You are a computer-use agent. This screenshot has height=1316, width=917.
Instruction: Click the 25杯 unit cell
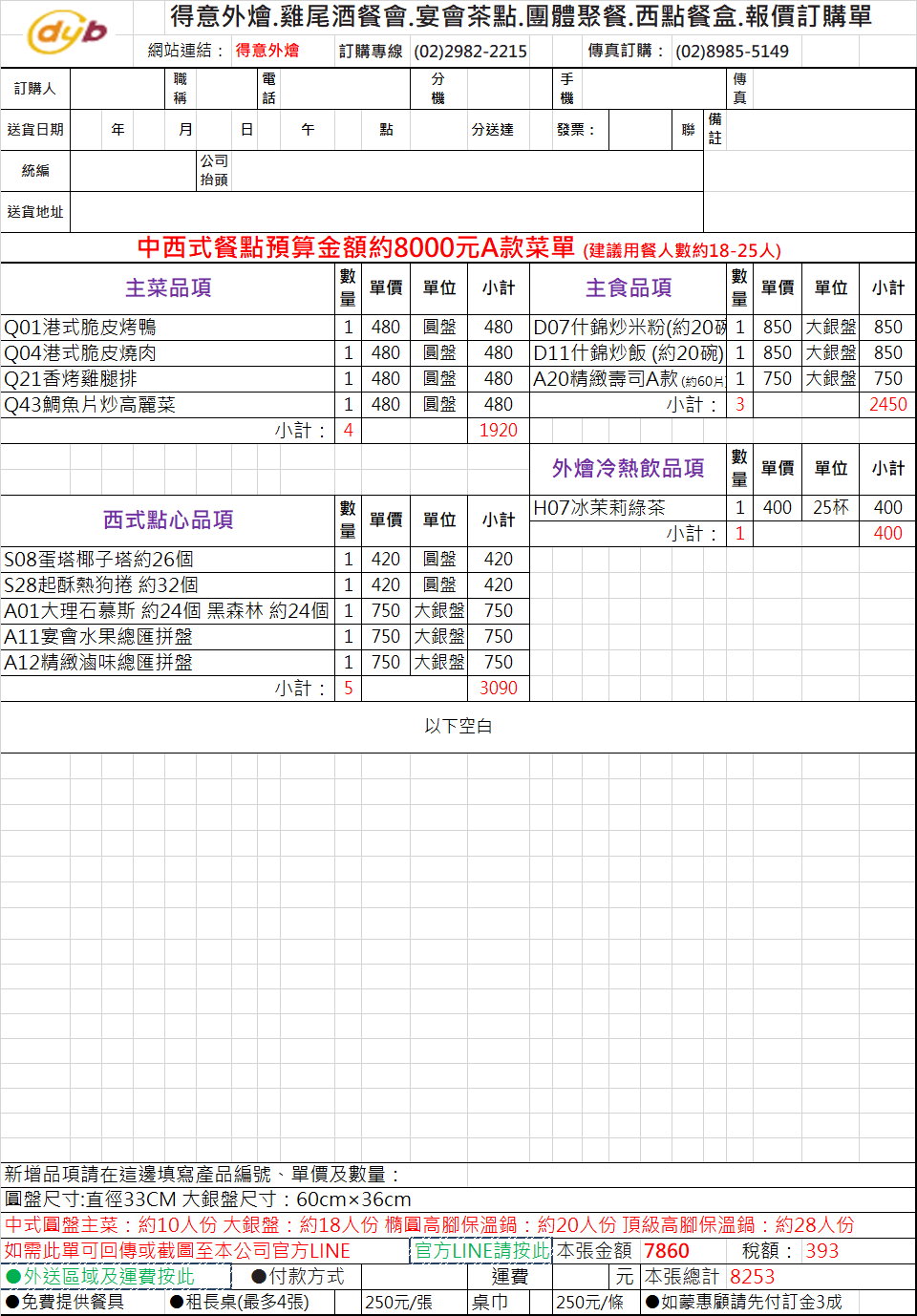click(831, 508)
